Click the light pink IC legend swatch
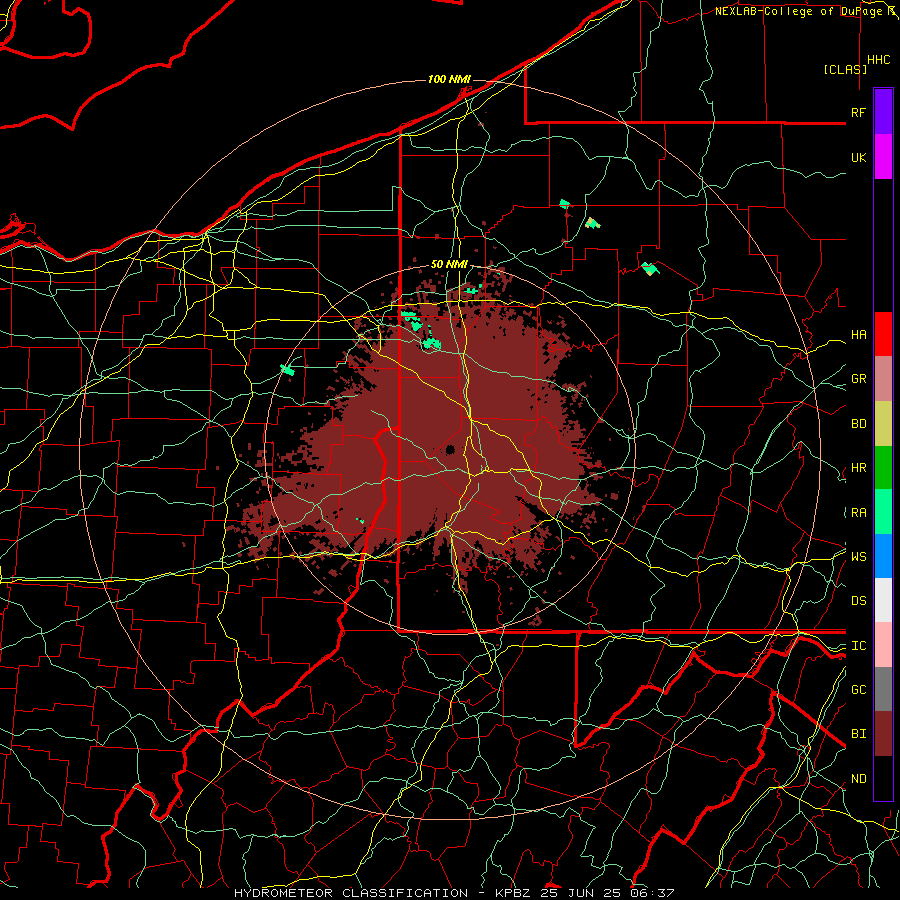 (x=883, y=645)
